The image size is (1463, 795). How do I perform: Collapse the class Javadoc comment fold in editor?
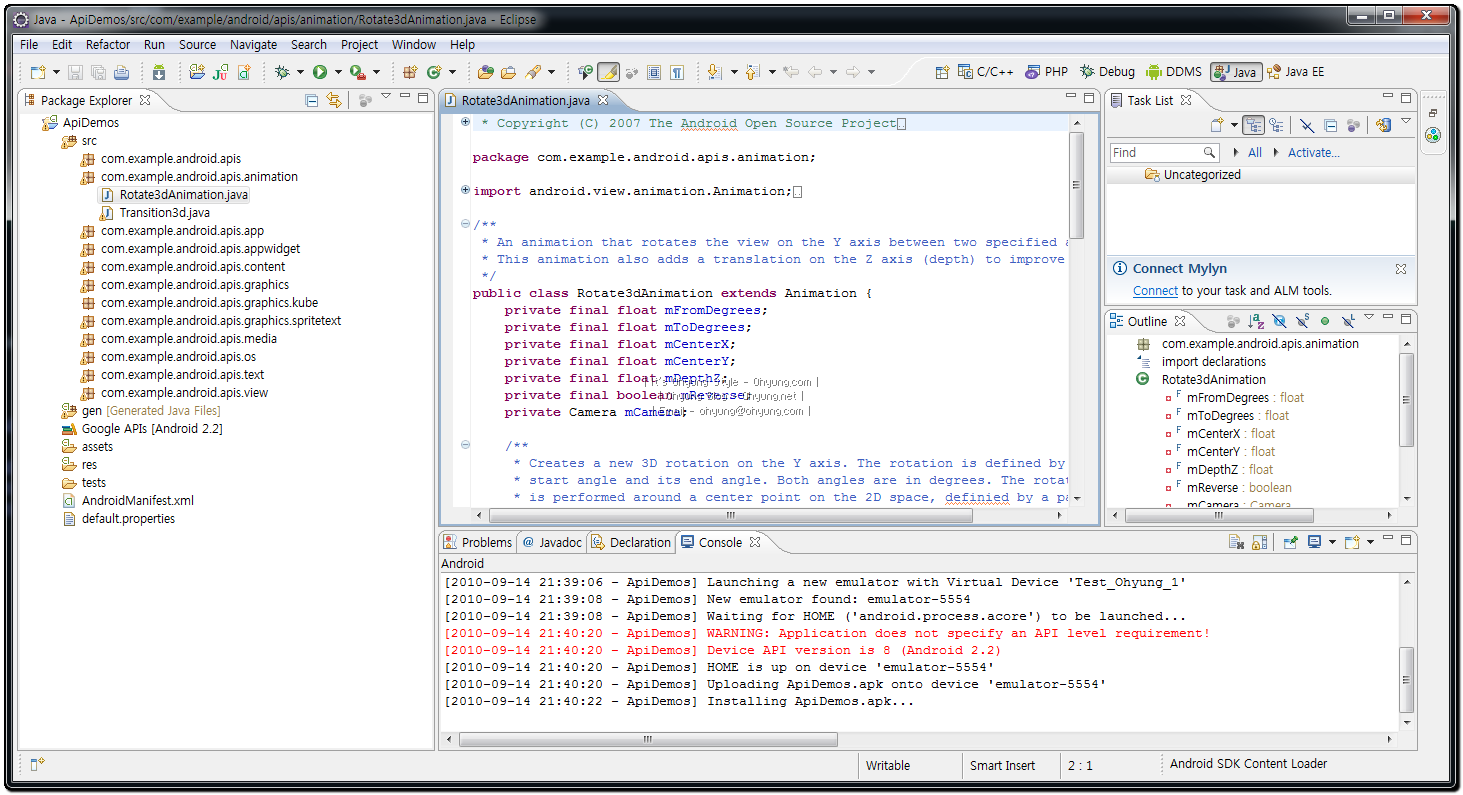pos(465,224)
